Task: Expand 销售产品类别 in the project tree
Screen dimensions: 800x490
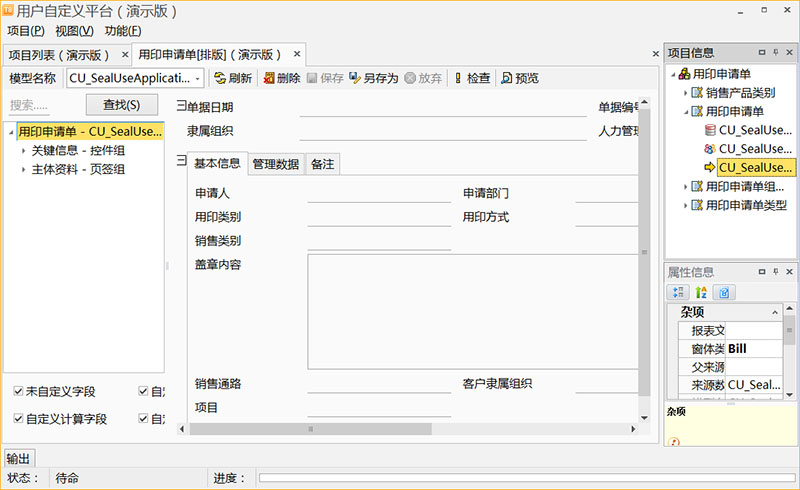Action: pos(686,93)
